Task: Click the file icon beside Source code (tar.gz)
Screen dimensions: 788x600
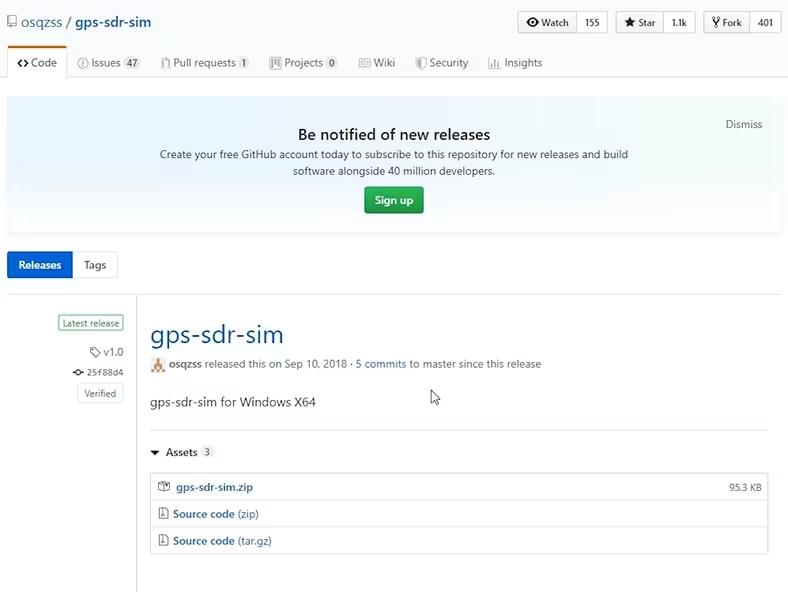Action: pyautogui.click(x=163, y=540)
